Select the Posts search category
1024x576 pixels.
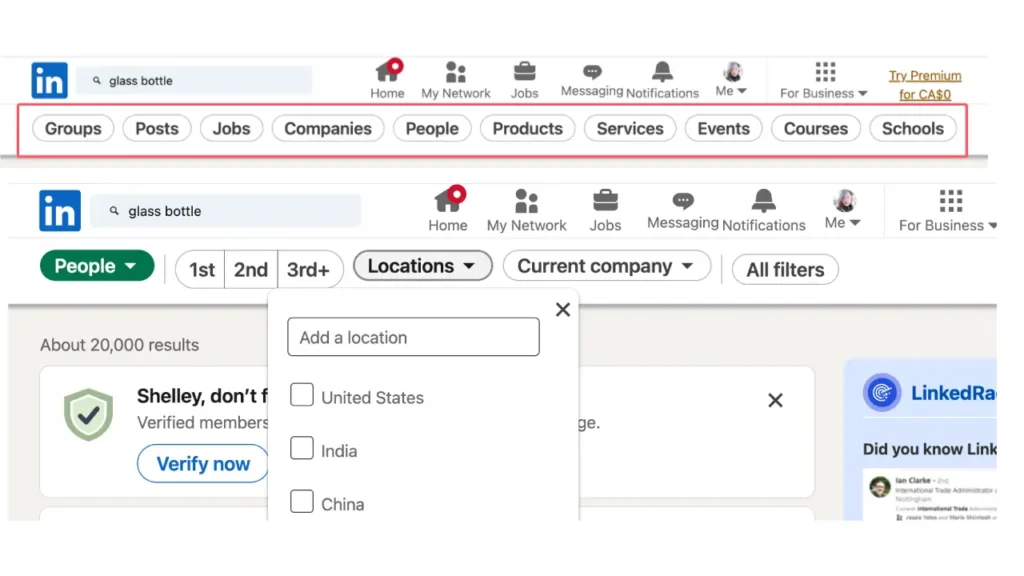[x=157, y=129]
